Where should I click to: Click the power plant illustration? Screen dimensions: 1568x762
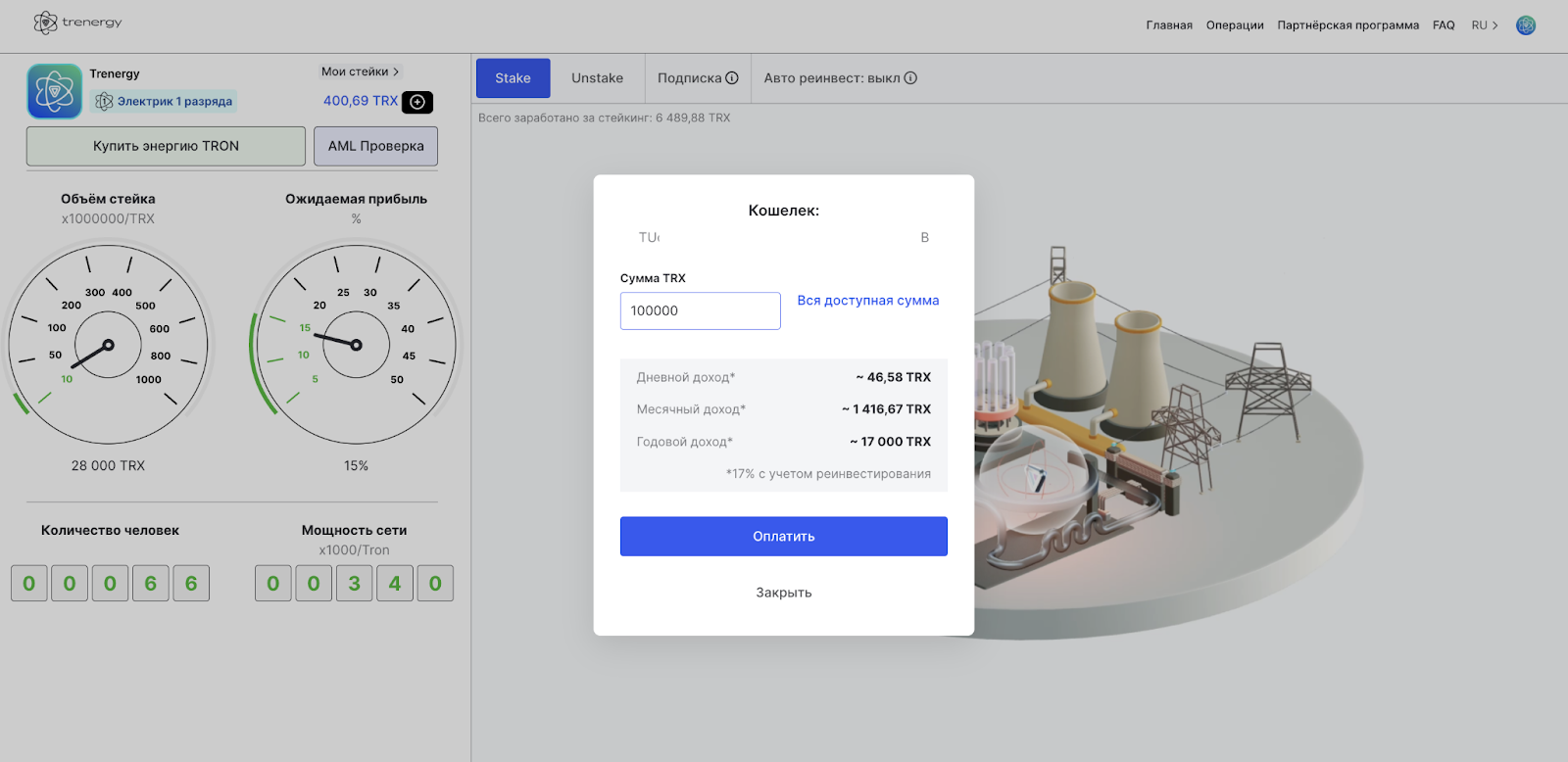[1166, 441]
